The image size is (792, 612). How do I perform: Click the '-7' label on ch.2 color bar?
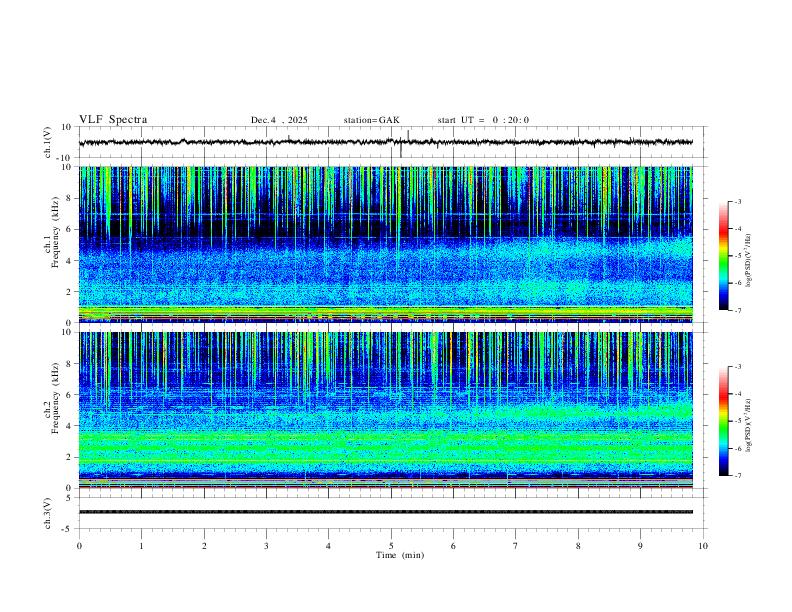tap(737, 476)
